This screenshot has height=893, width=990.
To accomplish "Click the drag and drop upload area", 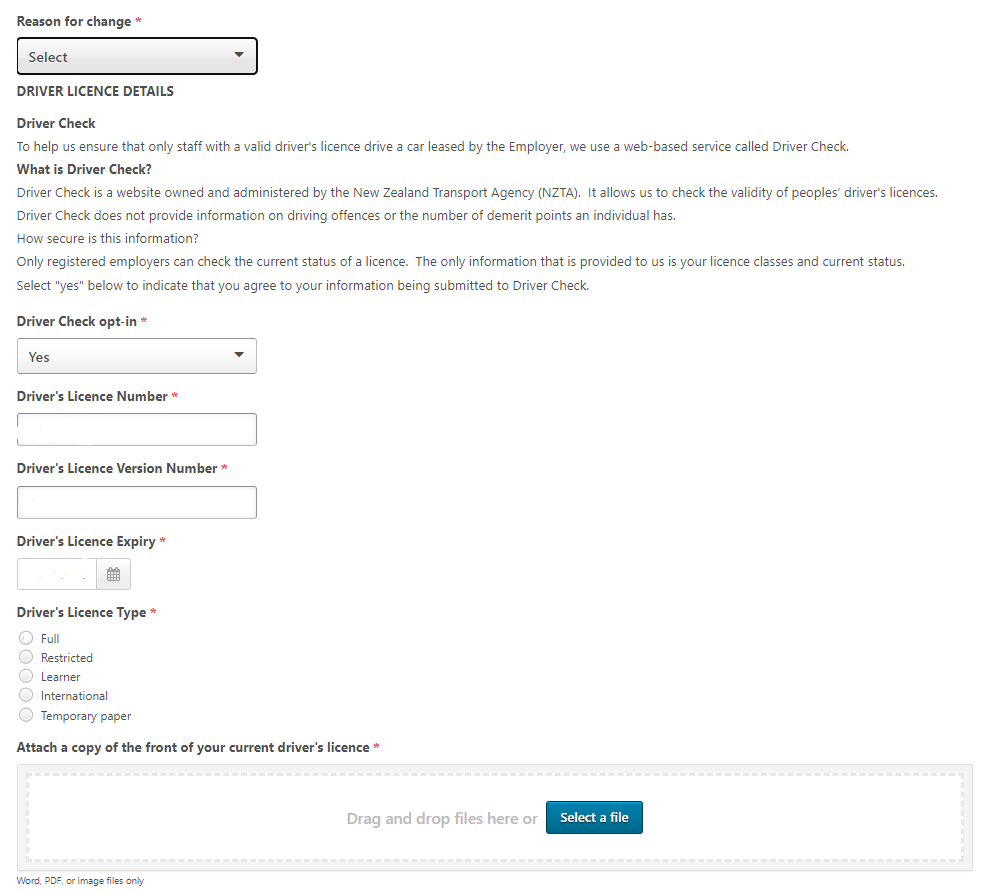I will coord(495,817).
